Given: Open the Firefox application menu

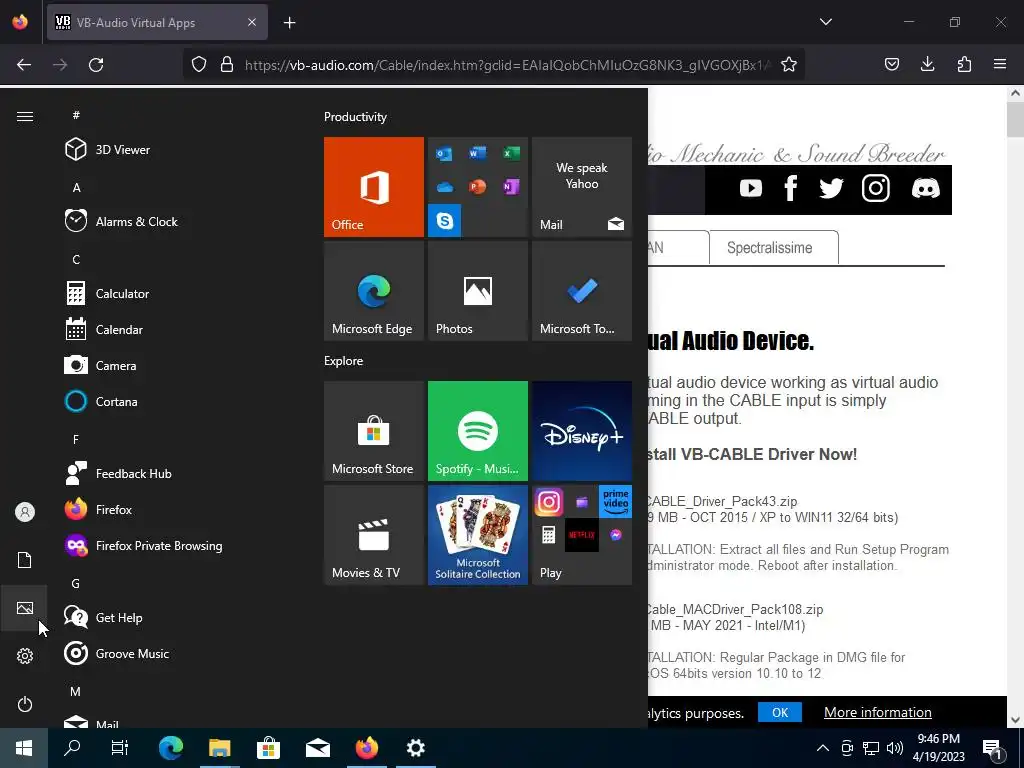Looking at the screenshot, I should click(x=1000, y=64).
